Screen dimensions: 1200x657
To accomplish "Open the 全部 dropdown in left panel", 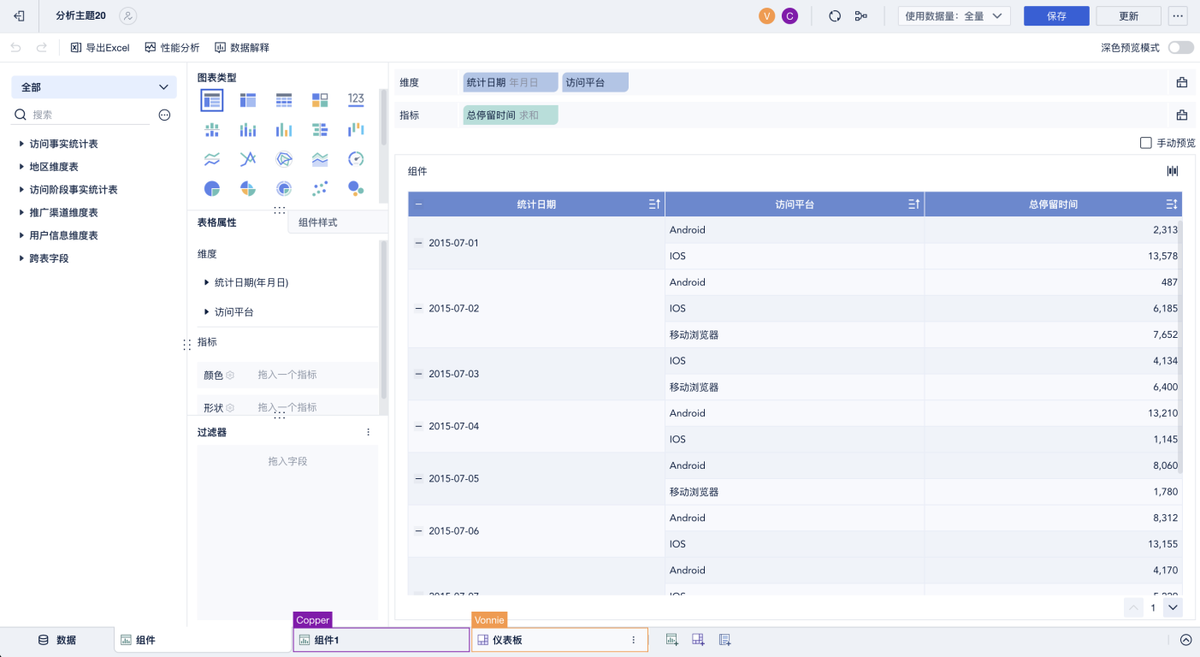I will pyautogui.click(x=94, y=87).
